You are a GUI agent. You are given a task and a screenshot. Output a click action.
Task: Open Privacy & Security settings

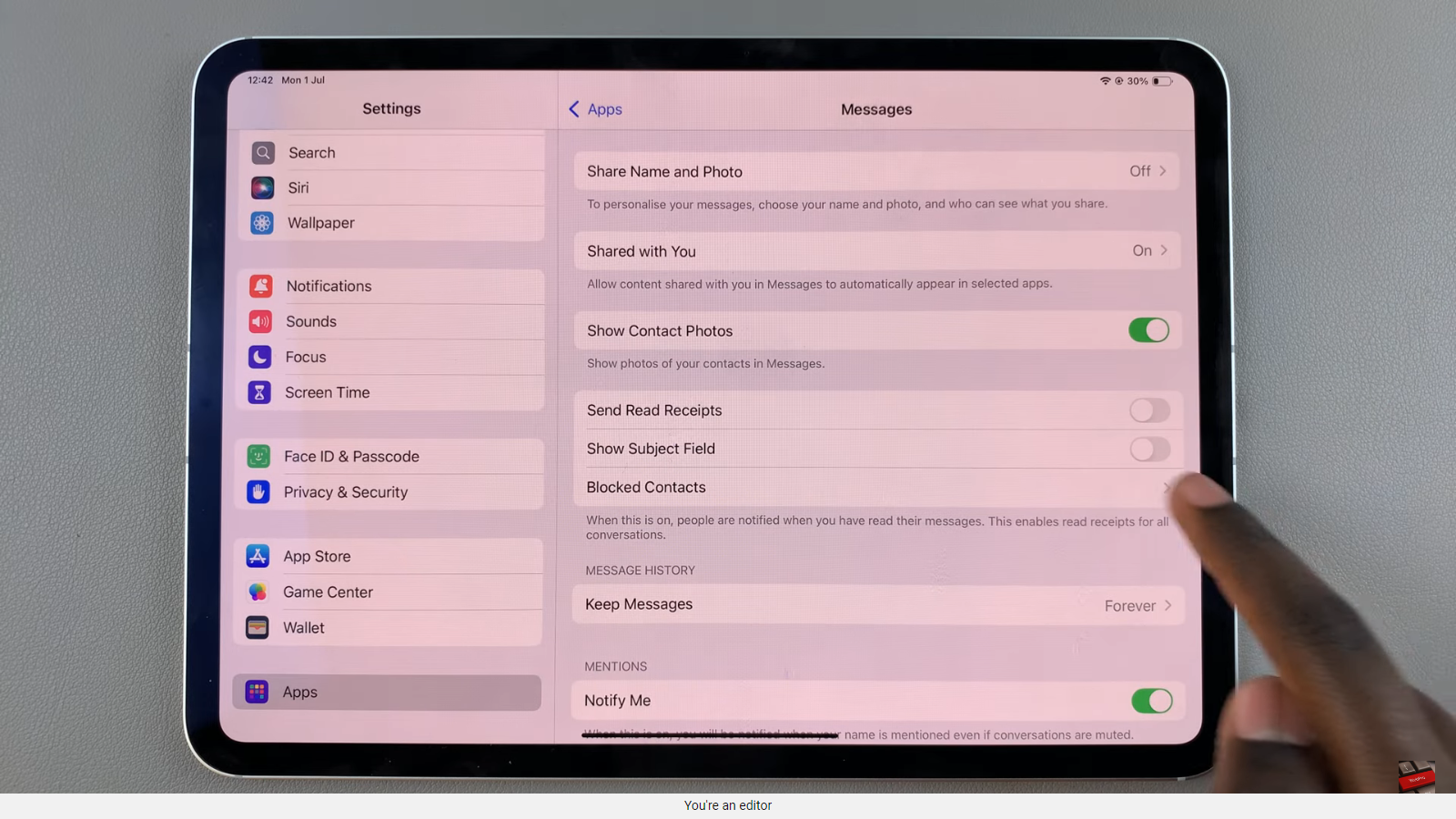(389, 491)
